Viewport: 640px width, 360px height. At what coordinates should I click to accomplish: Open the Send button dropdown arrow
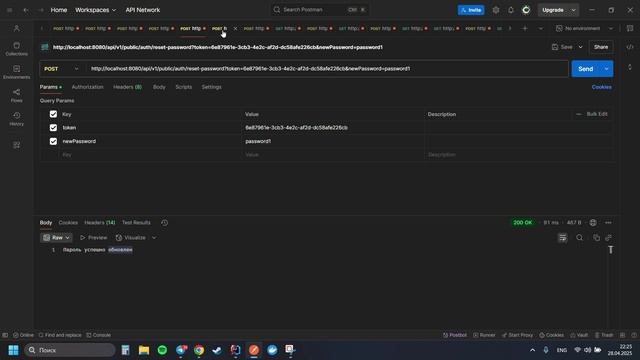pyautogui.click(x=607, y=69)
